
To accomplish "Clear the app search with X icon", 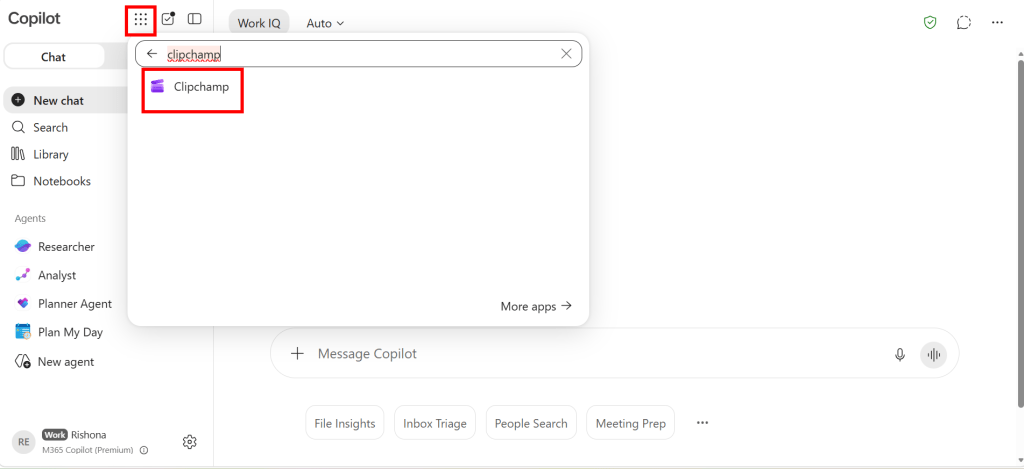I will click(566, 54).
